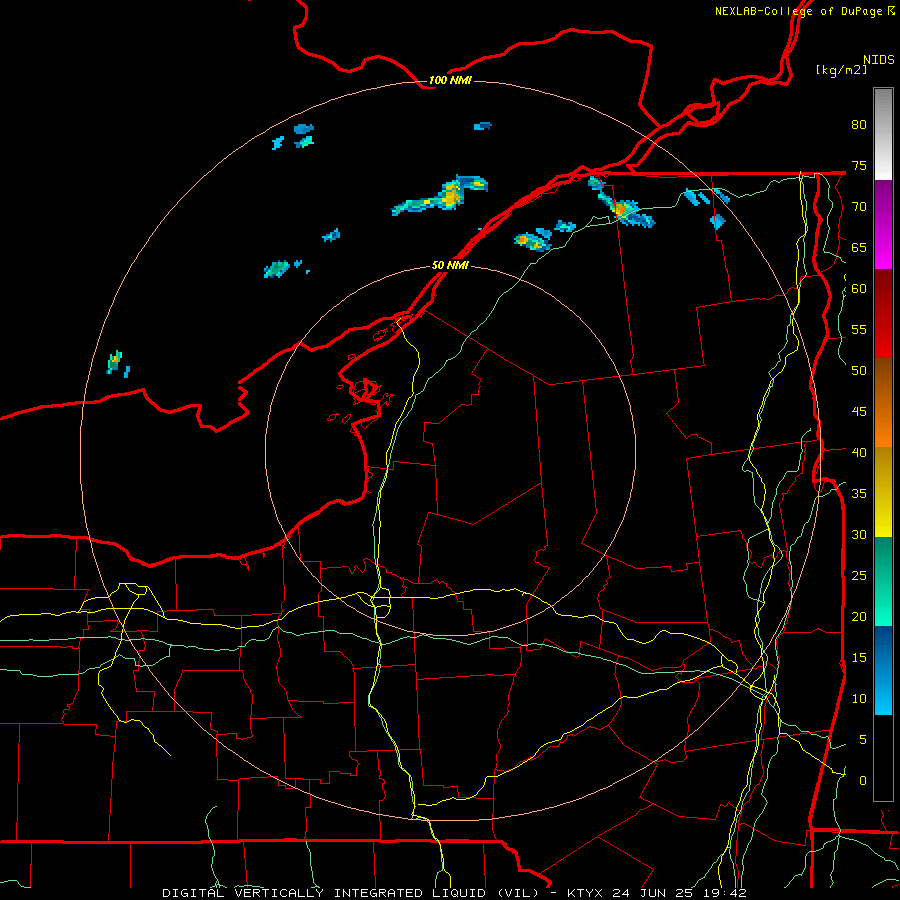Click the 55 value on the VIL scale
This screenshot has width=900, height=900.
[x=859, y=329]
